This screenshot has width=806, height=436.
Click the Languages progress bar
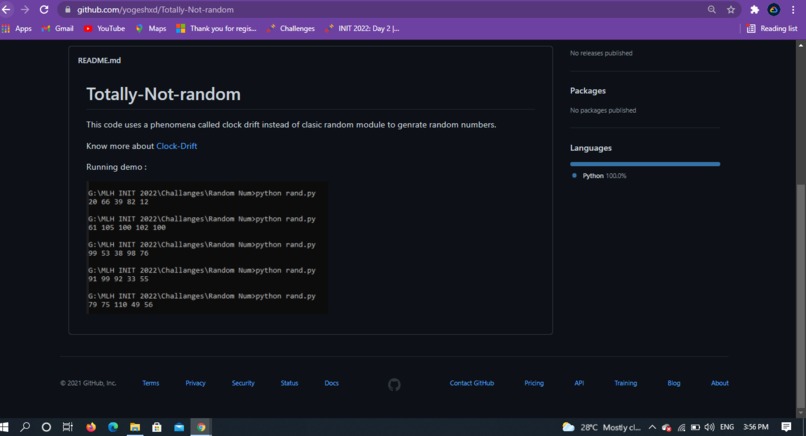645,164
